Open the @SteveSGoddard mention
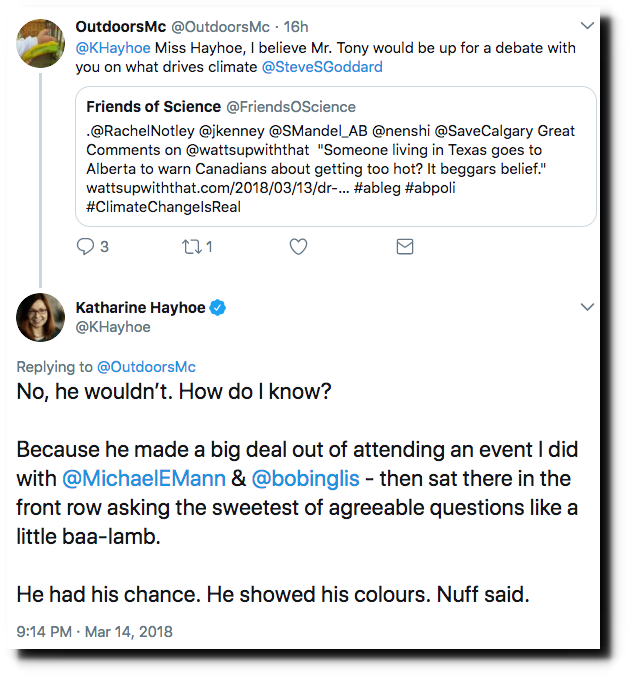The image size is (627, 676). pos(322,67)
